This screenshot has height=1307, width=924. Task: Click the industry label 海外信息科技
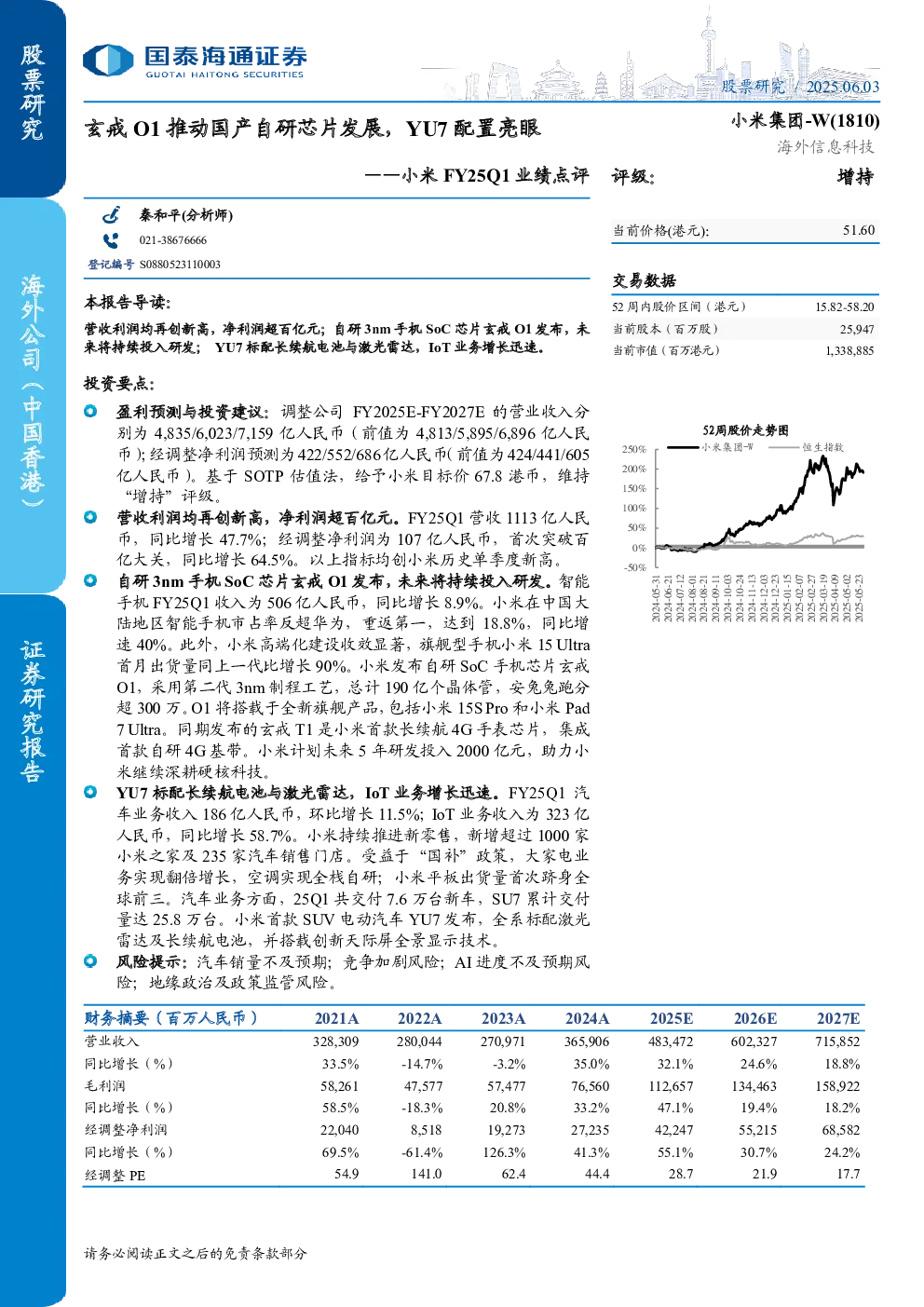coord(826,146)
